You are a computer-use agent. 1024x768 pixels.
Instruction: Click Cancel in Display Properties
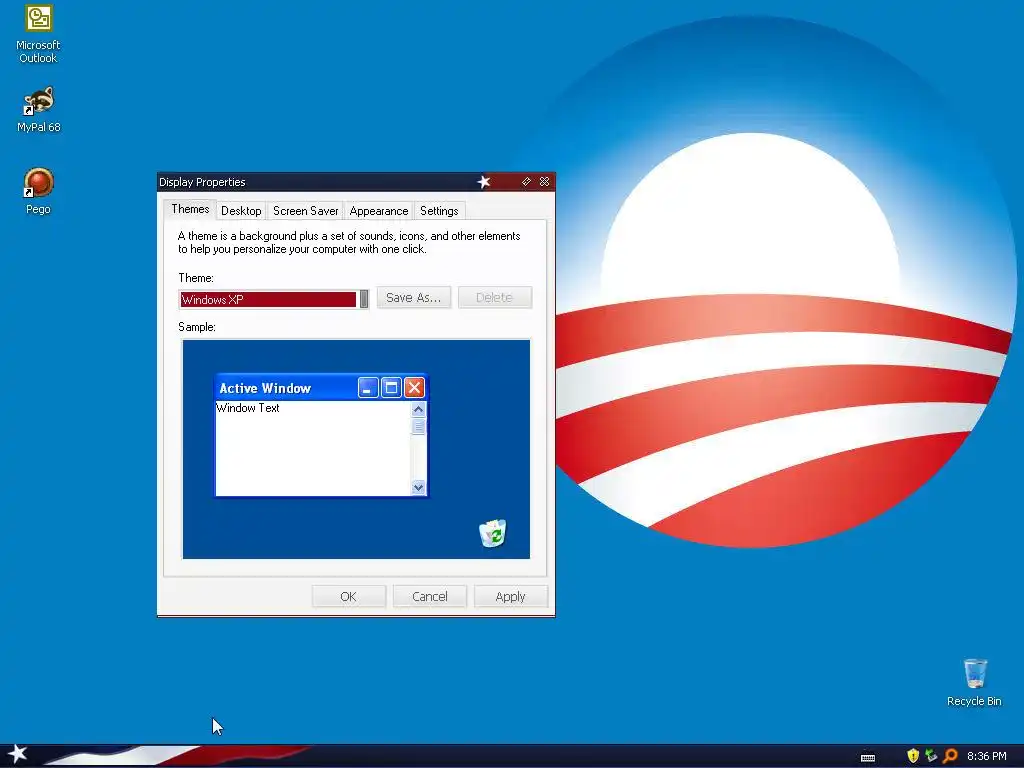pyautogui.click(x=430, y=596)
